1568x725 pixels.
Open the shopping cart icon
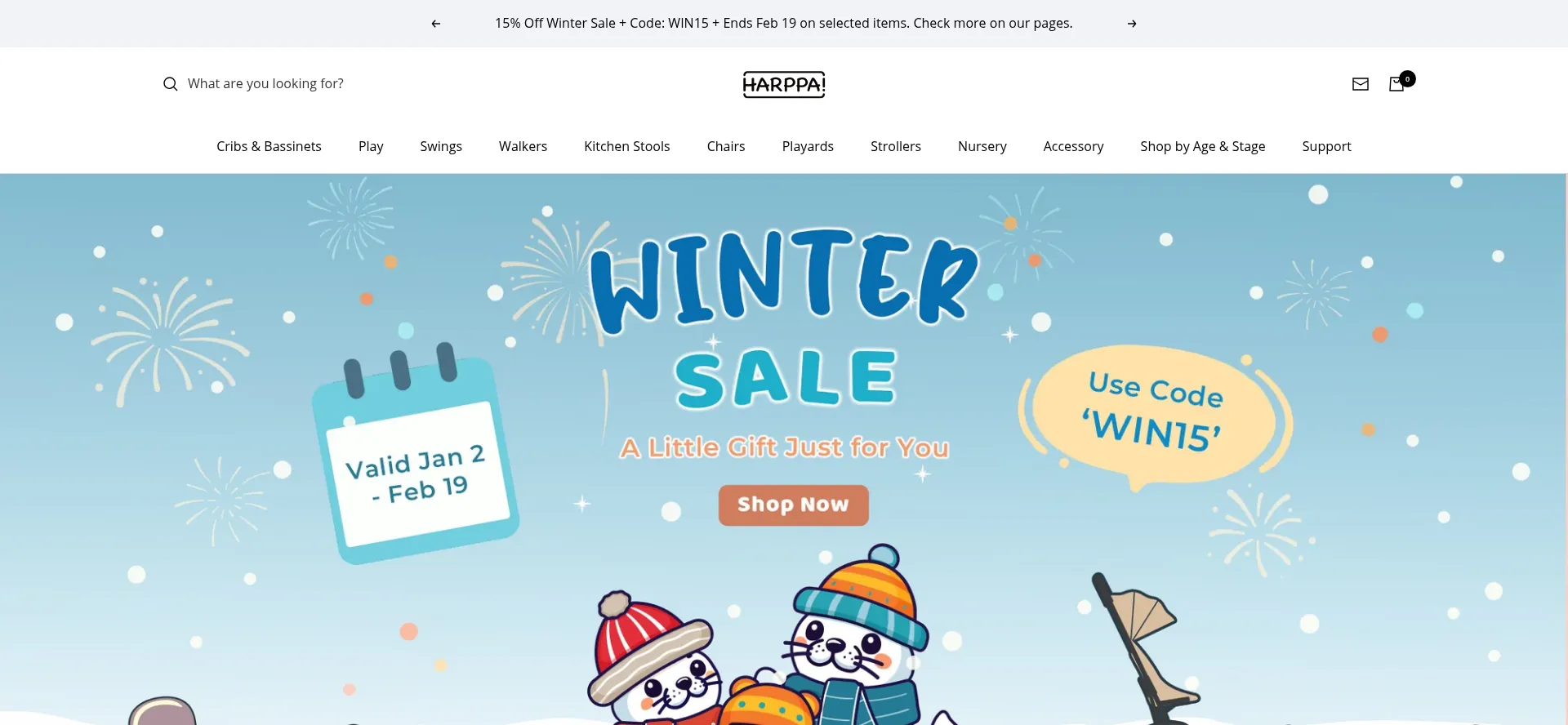[x=1397, y=84]
